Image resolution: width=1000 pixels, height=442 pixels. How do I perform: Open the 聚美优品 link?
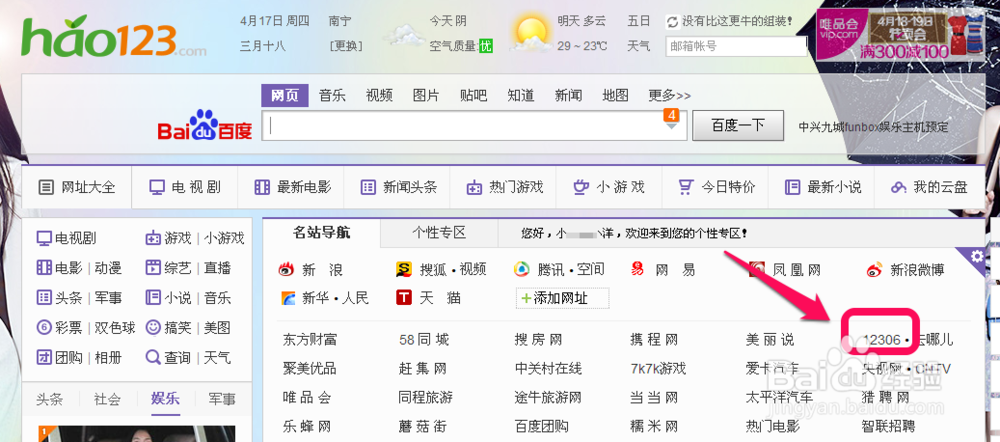(309, 369)
